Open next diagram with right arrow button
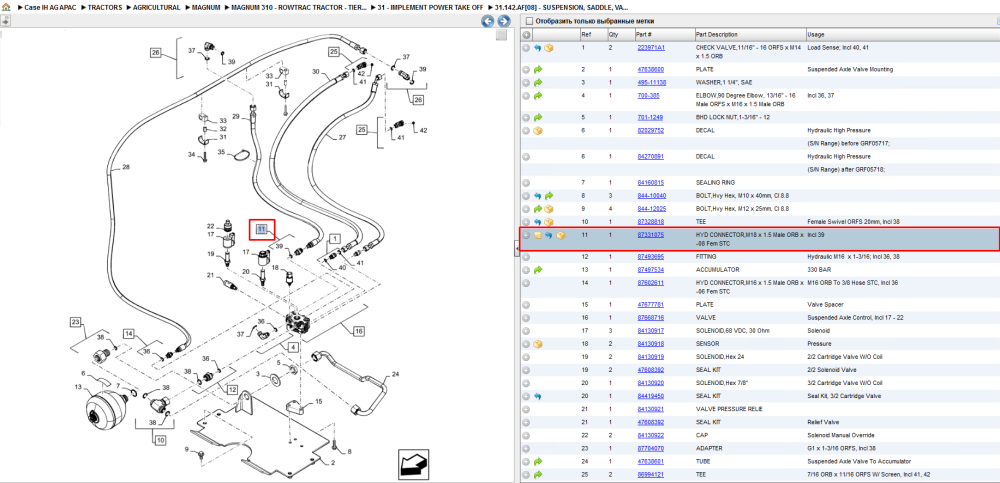 point(502,21)
